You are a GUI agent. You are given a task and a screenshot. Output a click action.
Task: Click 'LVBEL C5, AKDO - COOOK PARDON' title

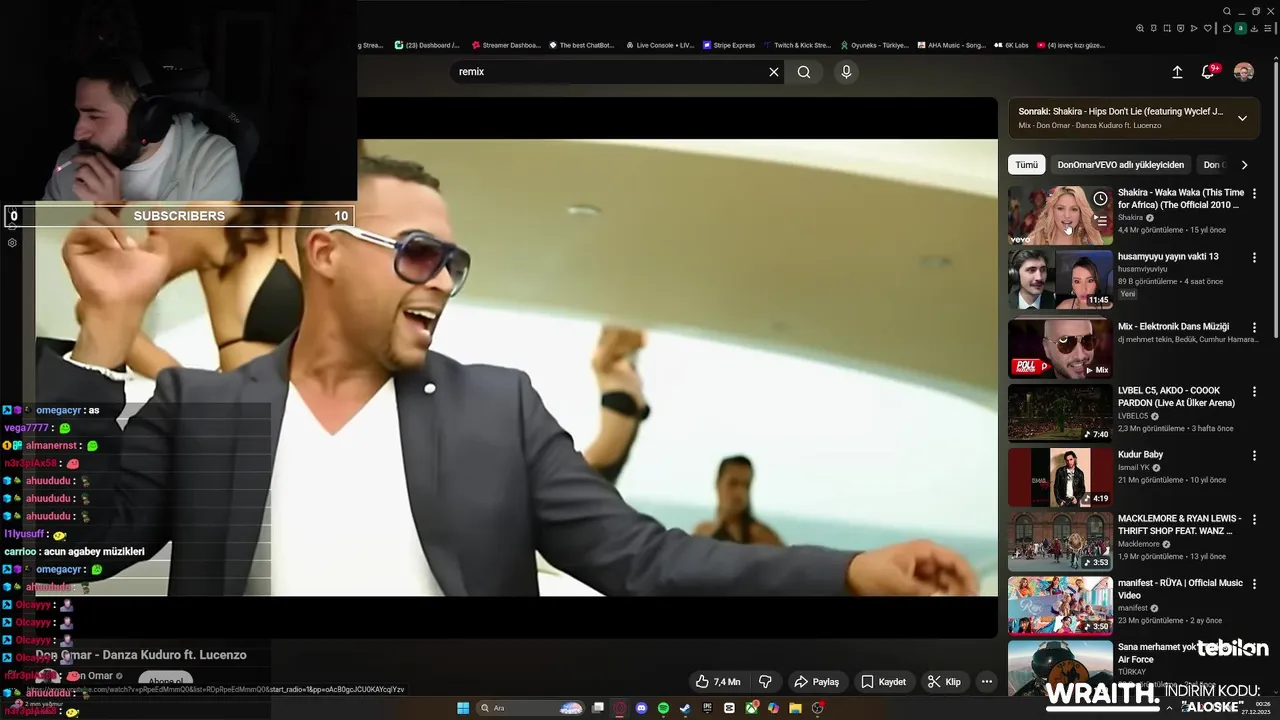[1176, 396]
